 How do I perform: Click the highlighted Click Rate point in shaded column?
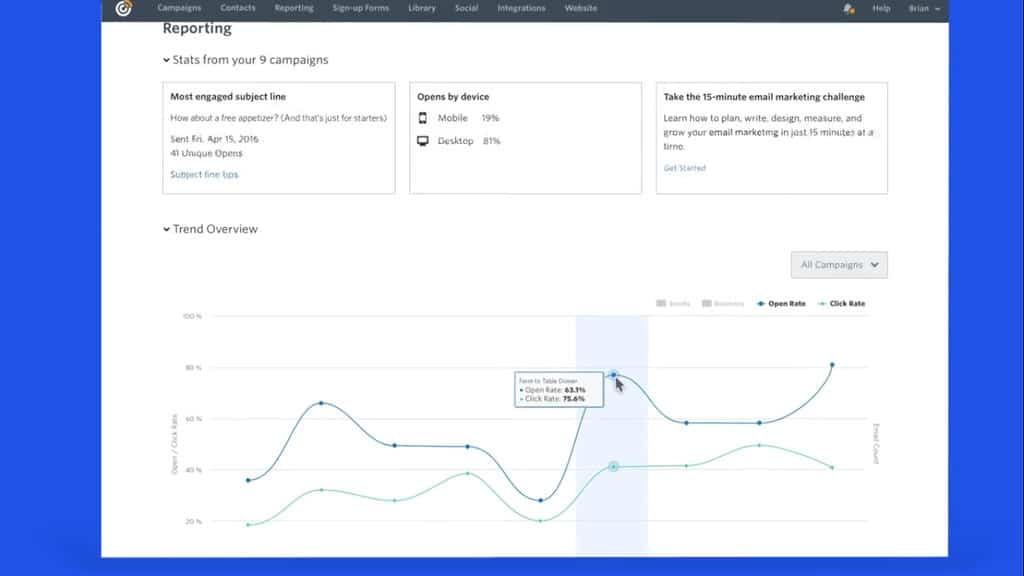click(x=613, y=466)
